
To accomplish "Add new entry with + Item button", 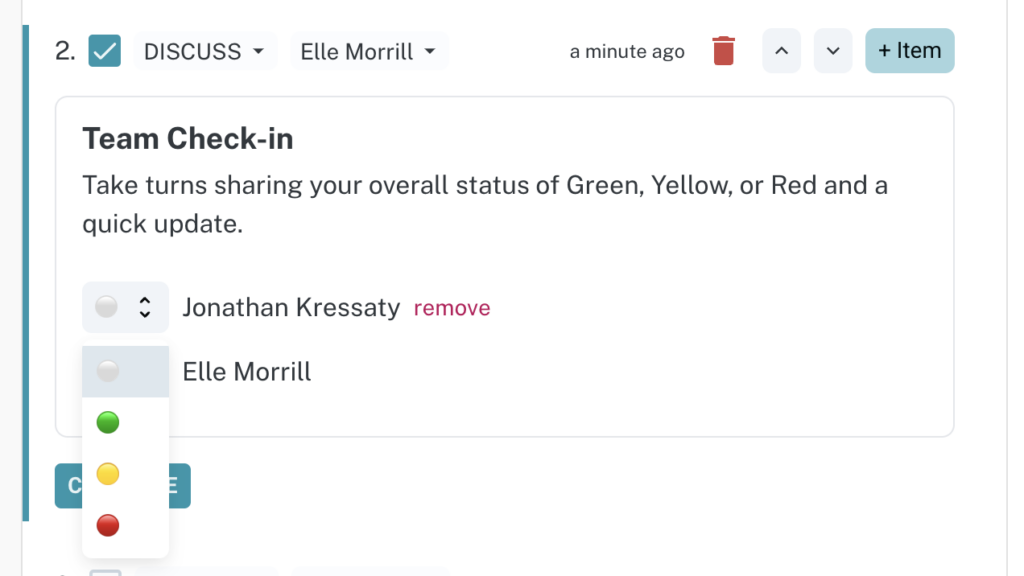I will (x=910, y=51).
